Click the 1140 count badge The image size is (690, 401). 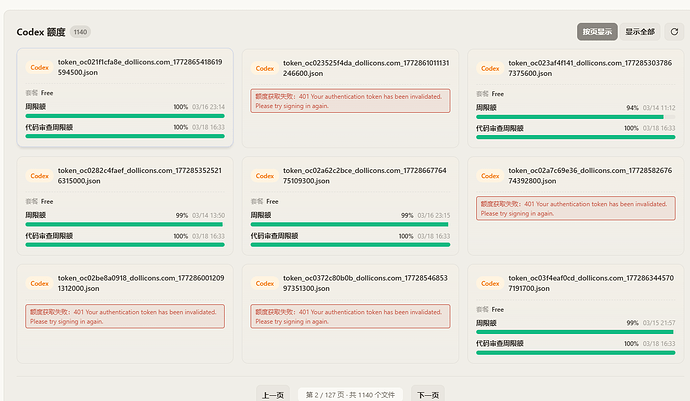(80, 32)
